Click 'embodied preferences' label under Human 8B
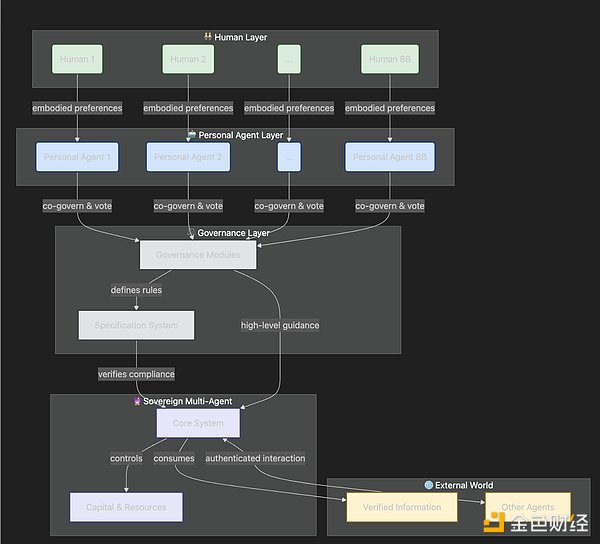Image resolution: width=600 pixels, height=544 pixels. pyautogui.click(x=390, y=108)
